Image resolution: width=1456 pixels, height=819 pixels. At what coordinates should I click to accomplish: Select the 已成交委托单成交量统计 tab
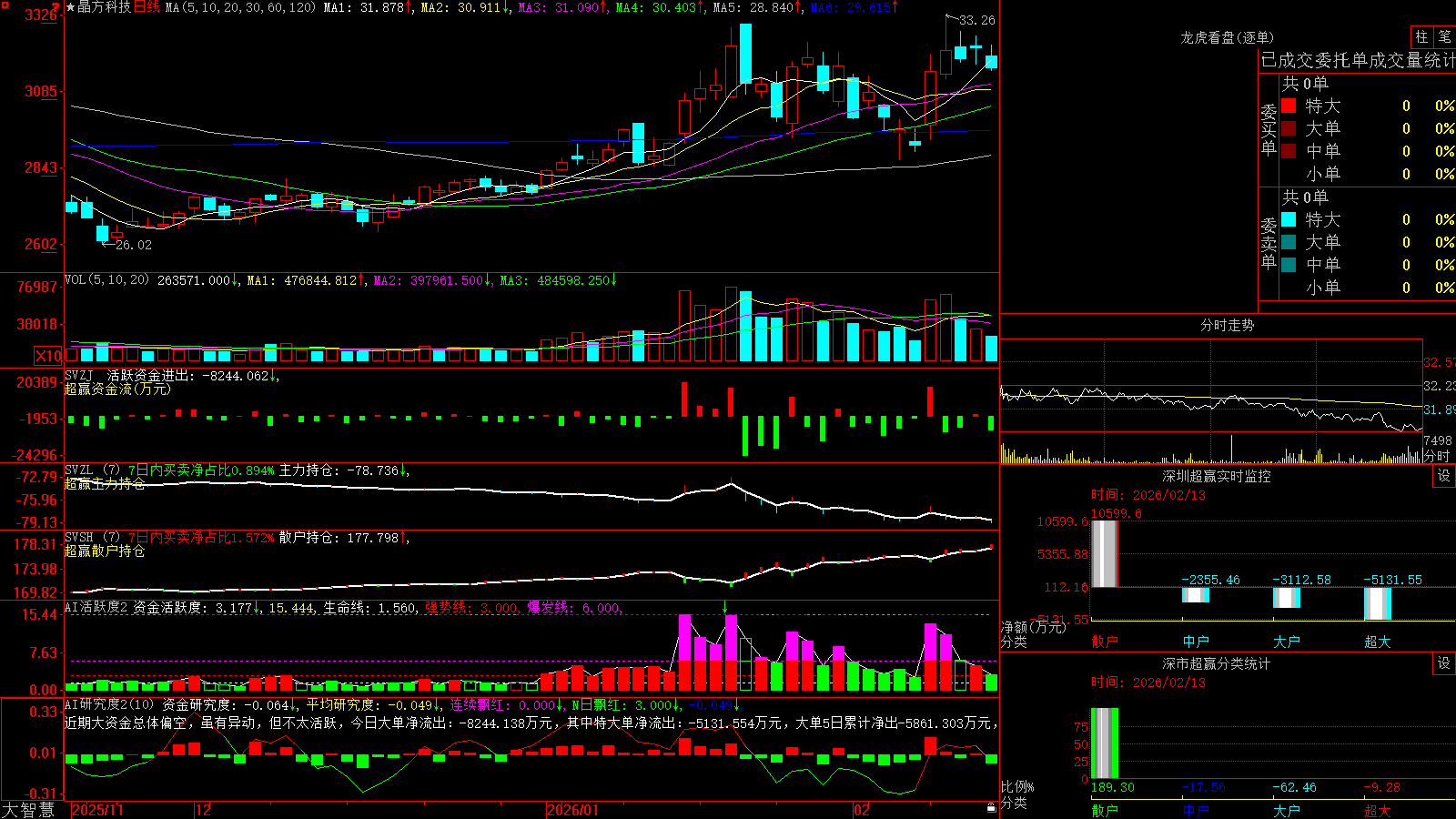click(x=1358, y=60)
